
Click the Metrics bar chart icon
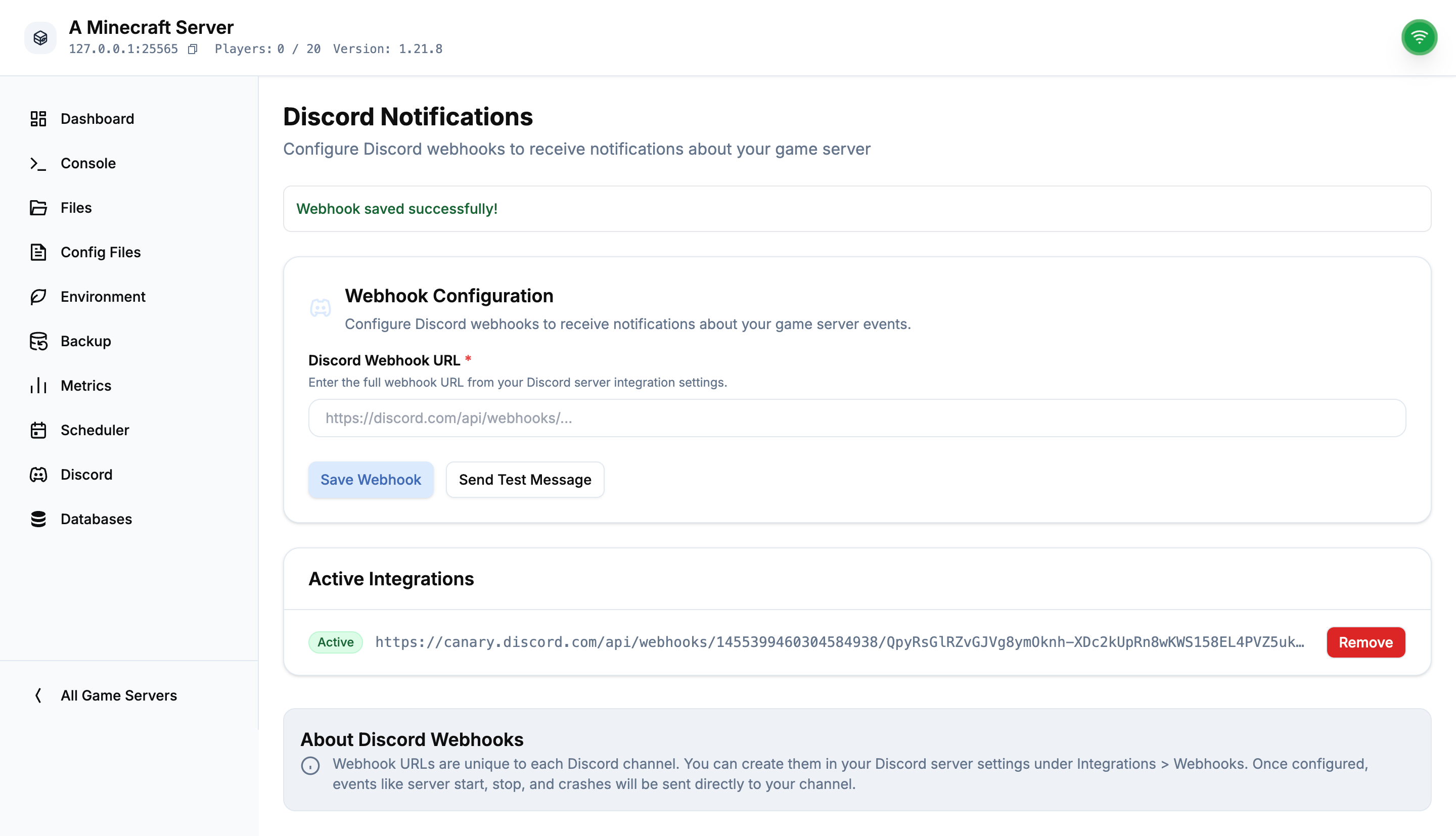coord(38,386)
